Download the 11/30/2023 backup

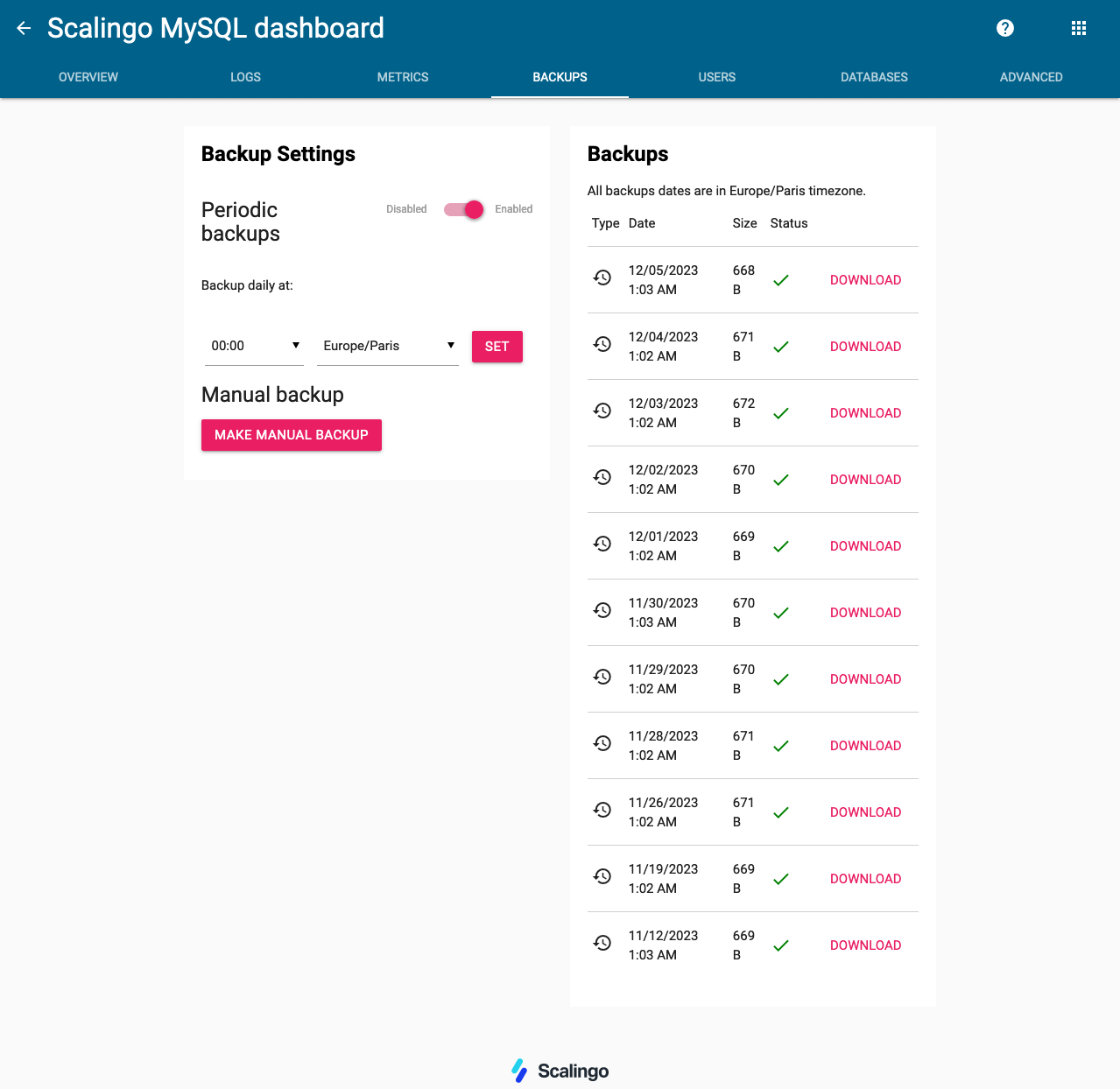(865, 613)
